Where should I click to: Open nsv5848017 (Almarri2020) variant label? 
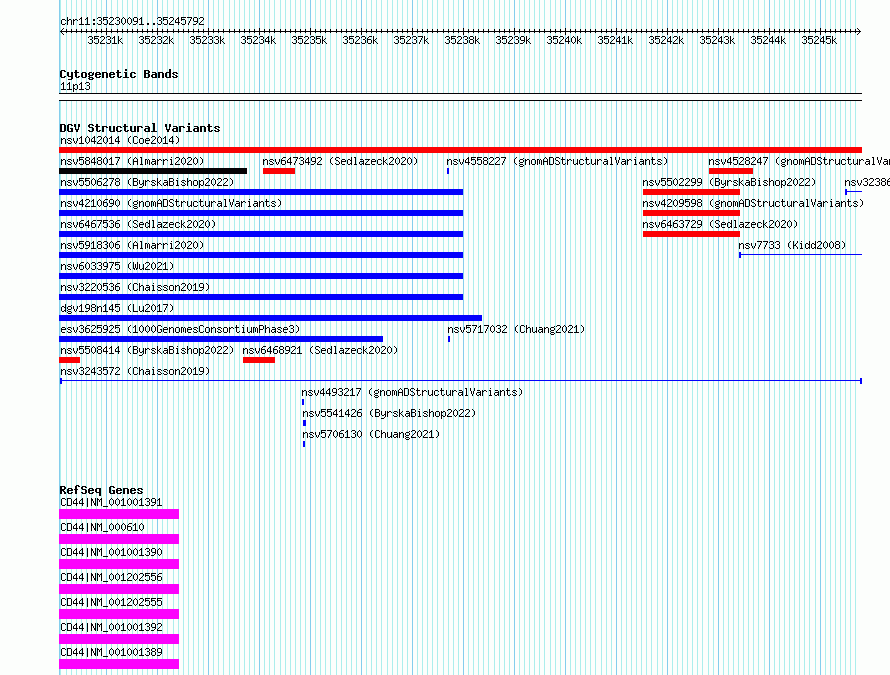(x=132, y=161)
